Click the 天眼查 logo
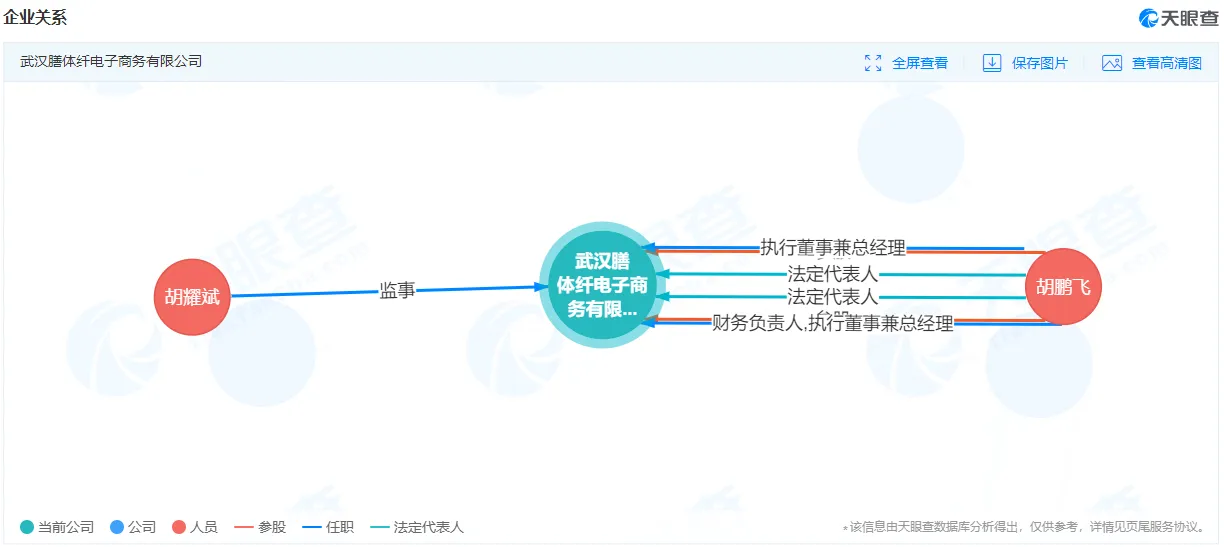The width and height of the screenshot is (1224, 547). coord(1178,18)
